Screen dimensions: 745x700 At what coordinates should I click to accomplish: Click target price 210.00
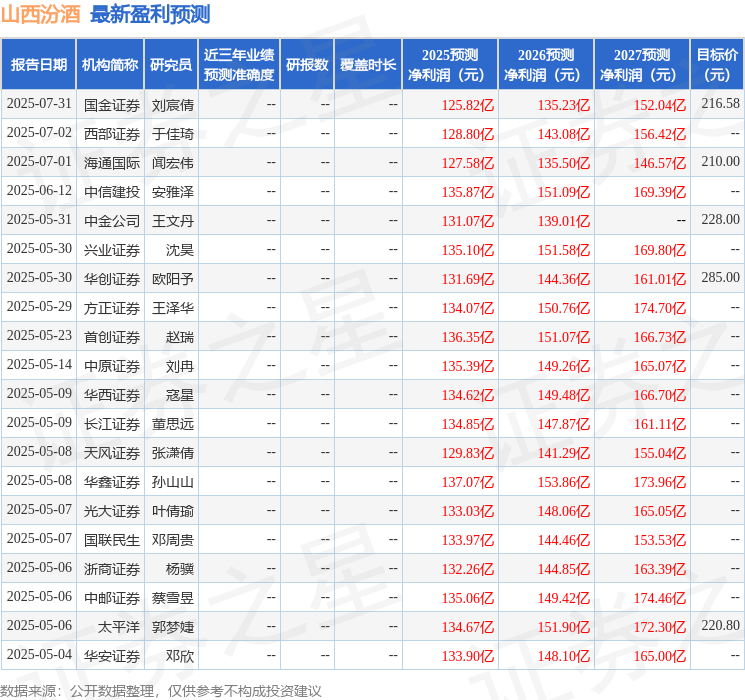pyautogui.click(x=720, y=161)
